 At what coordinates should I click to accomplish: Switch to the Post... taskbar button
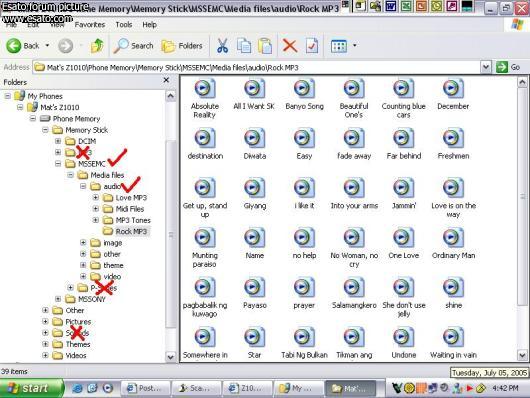pos(146,388)
